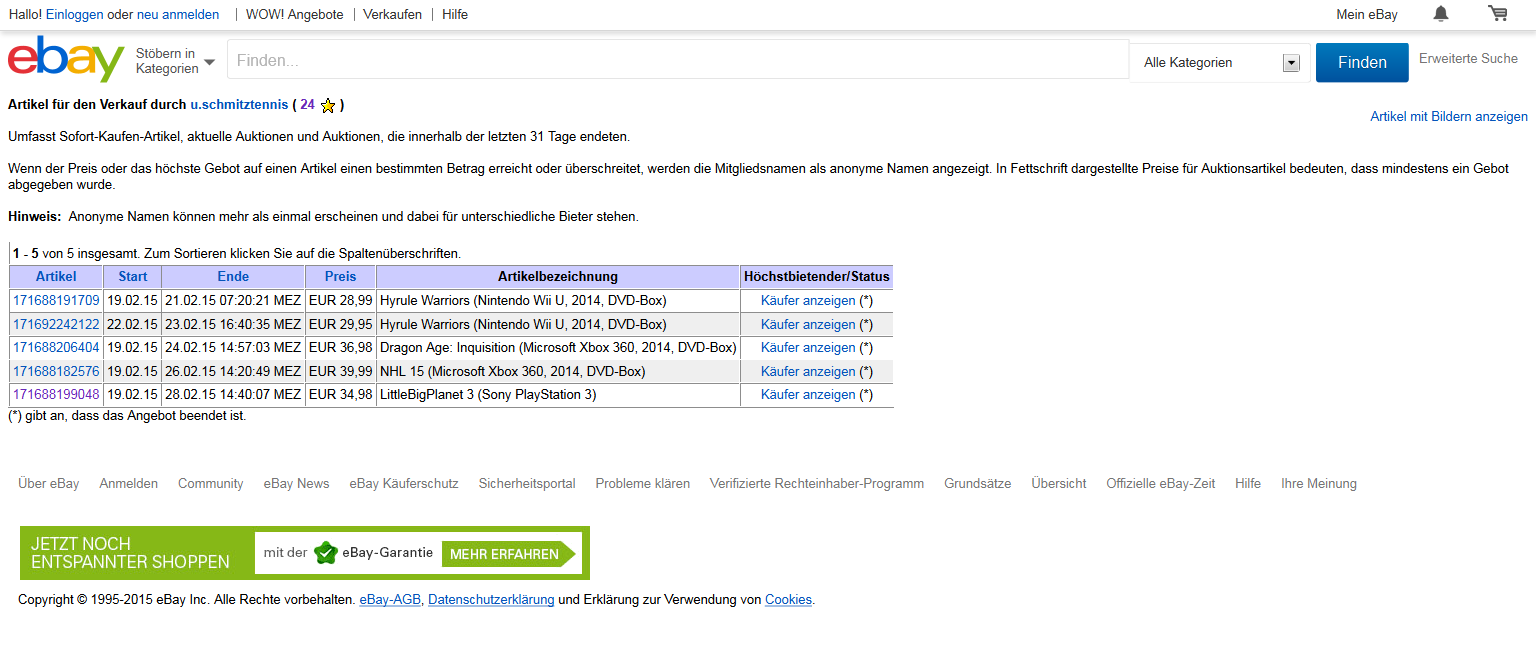Open item number 171688191709

pos(56,300)
